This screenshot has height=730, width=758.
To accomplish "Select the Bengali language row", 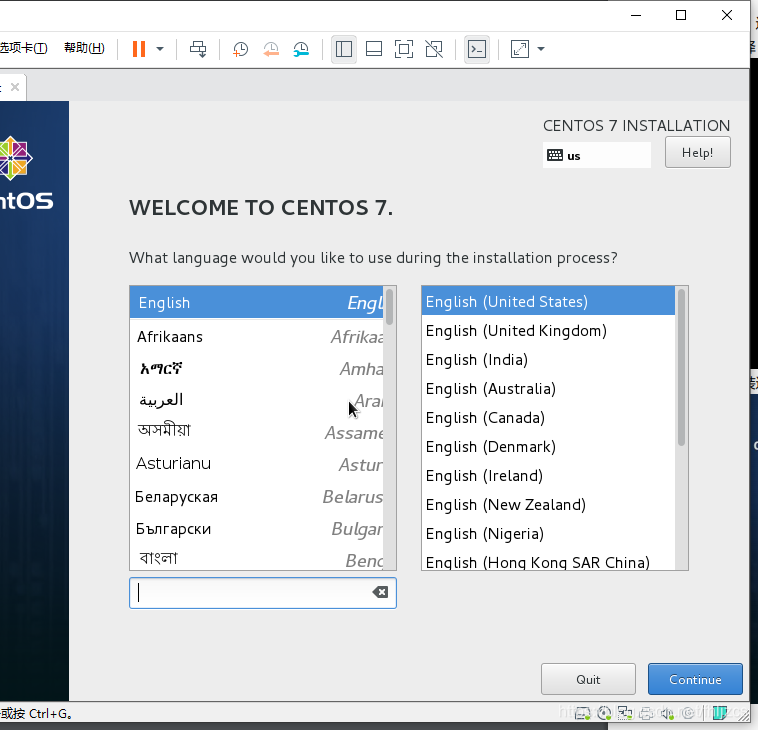I will (x=257, y=558).
